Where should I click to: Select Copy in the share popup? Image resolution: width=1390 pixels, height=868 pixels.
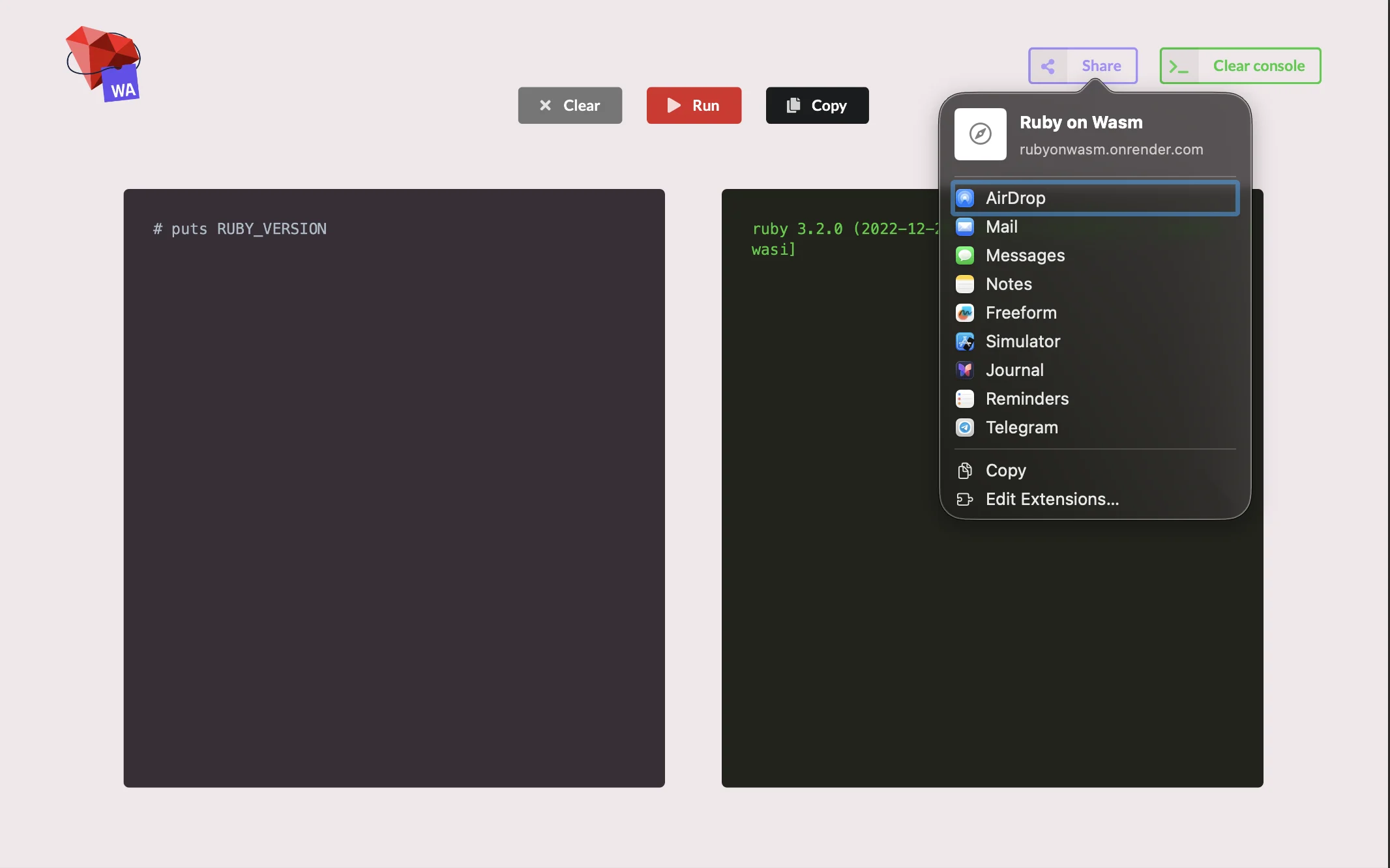click(1005, 470)
